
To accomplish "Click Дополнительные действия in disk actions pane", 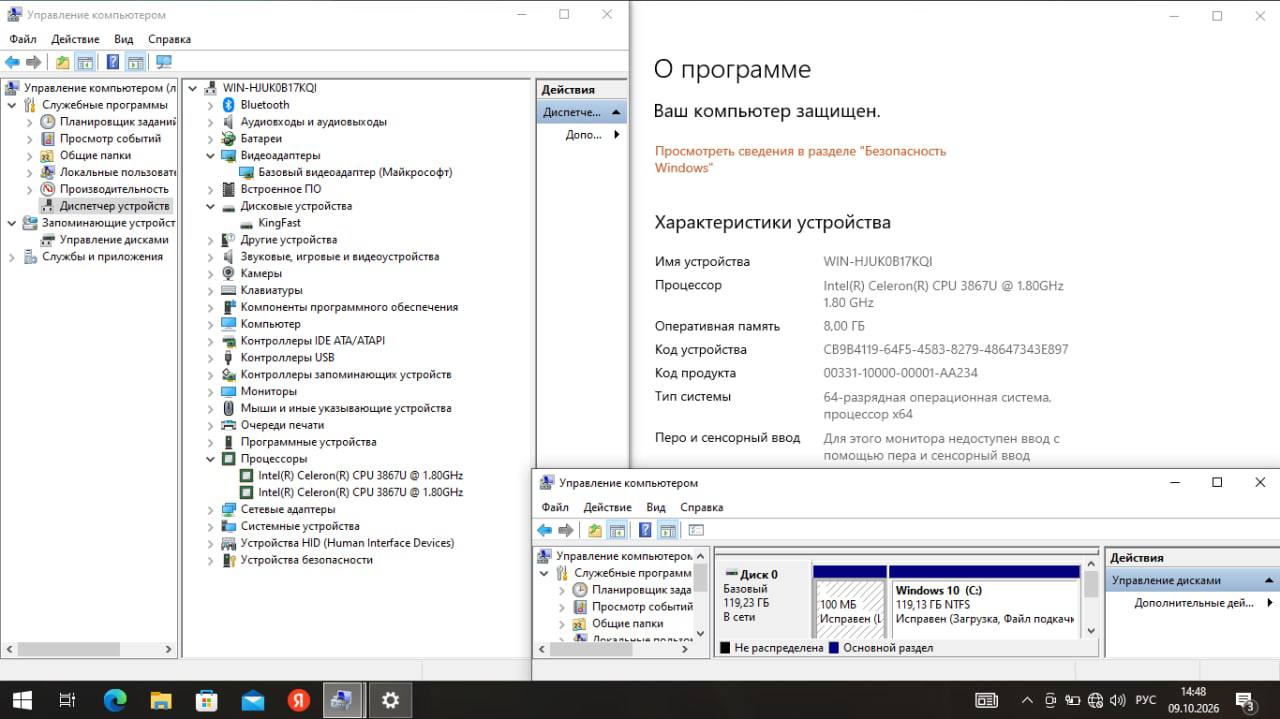I will point(1193,603).
